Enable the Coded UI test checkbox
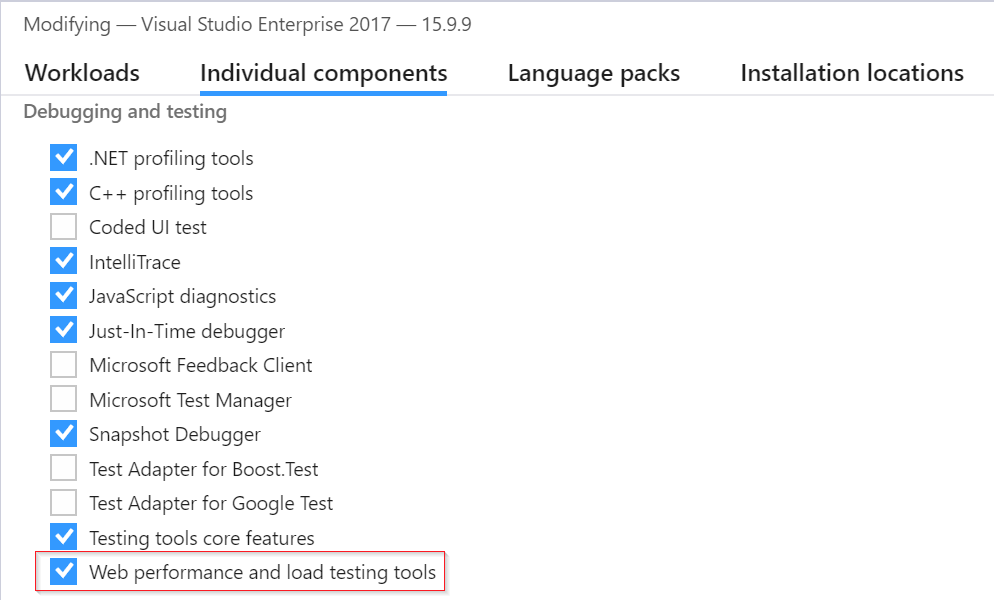994x600 pixels. (x=63, y=226)
